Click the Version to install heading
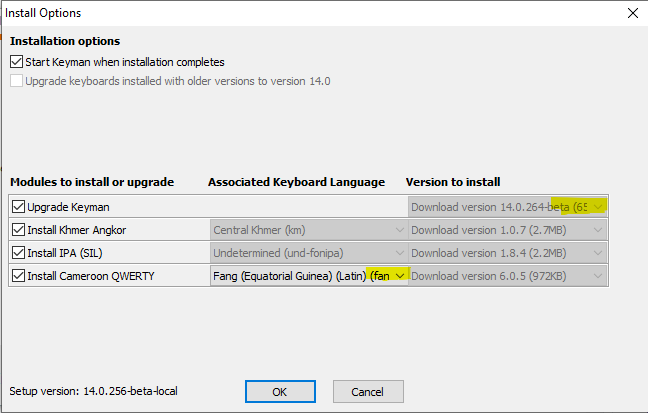Image resolution: width=648 pixels, height=413 pixels. point(453,182)
